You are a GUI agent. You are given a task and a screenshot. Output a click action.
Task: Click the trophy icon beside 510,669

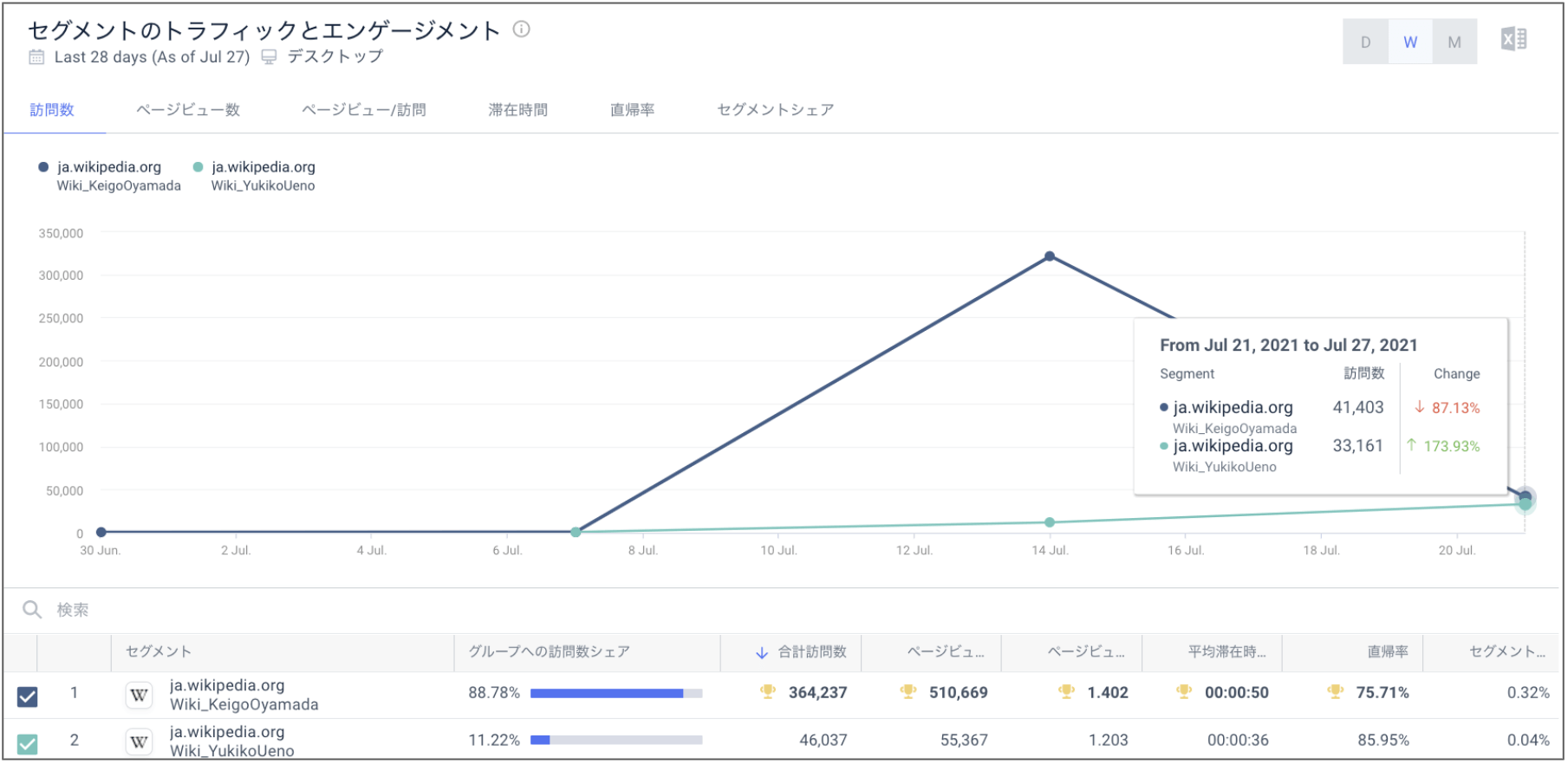click(x=908, y=692)
